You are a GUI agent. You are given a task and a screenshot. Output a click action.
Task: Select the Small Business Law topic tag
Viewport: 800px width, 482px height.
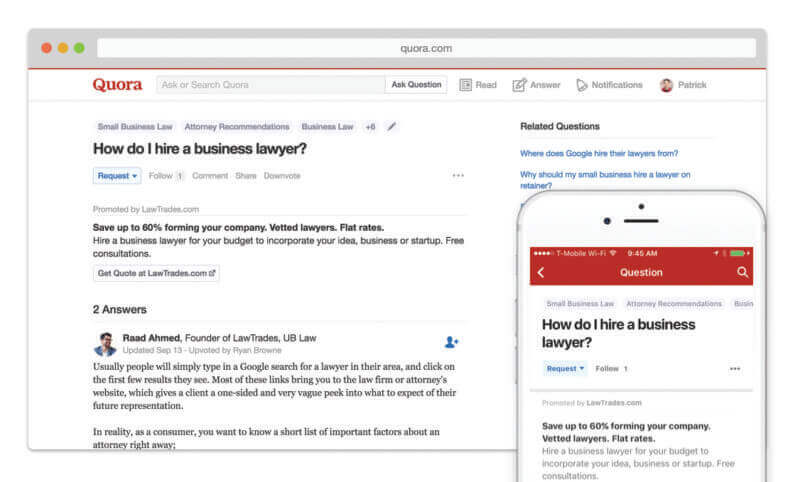coord(135,126)
